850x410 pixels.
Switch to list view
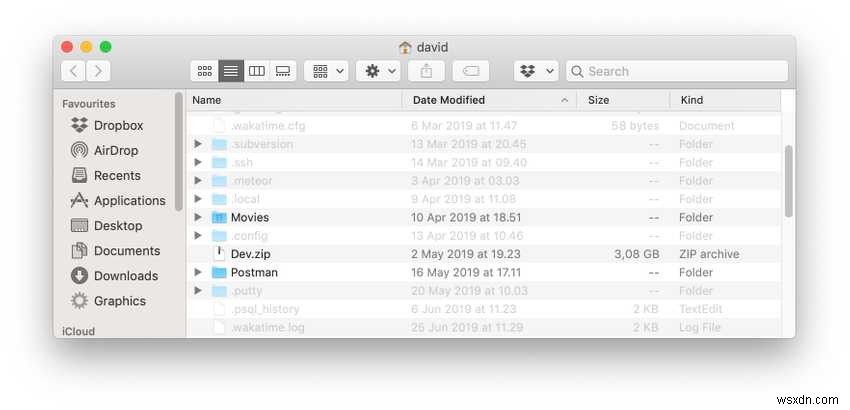point(231,71)
